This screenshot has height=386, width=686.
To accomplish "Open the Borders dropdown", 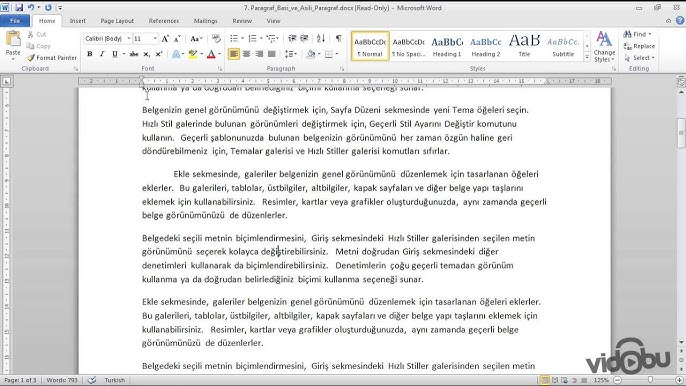I will [x=337, y=54].
